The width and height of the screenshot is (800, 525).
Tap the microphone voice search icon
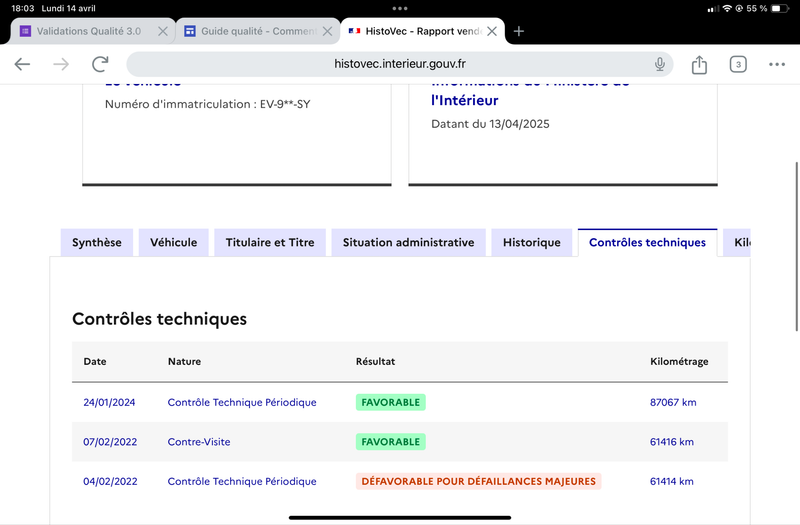click(660, 64)
